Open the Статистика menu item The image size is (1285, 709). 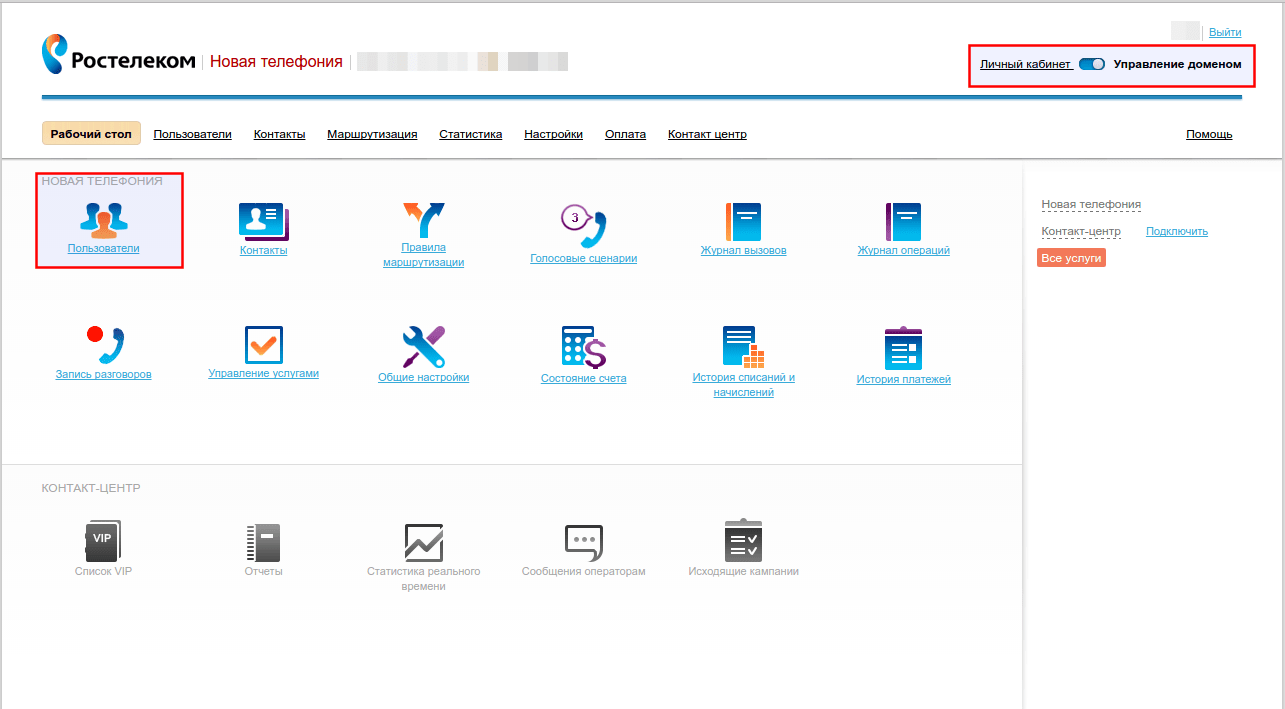pos(471,134)
